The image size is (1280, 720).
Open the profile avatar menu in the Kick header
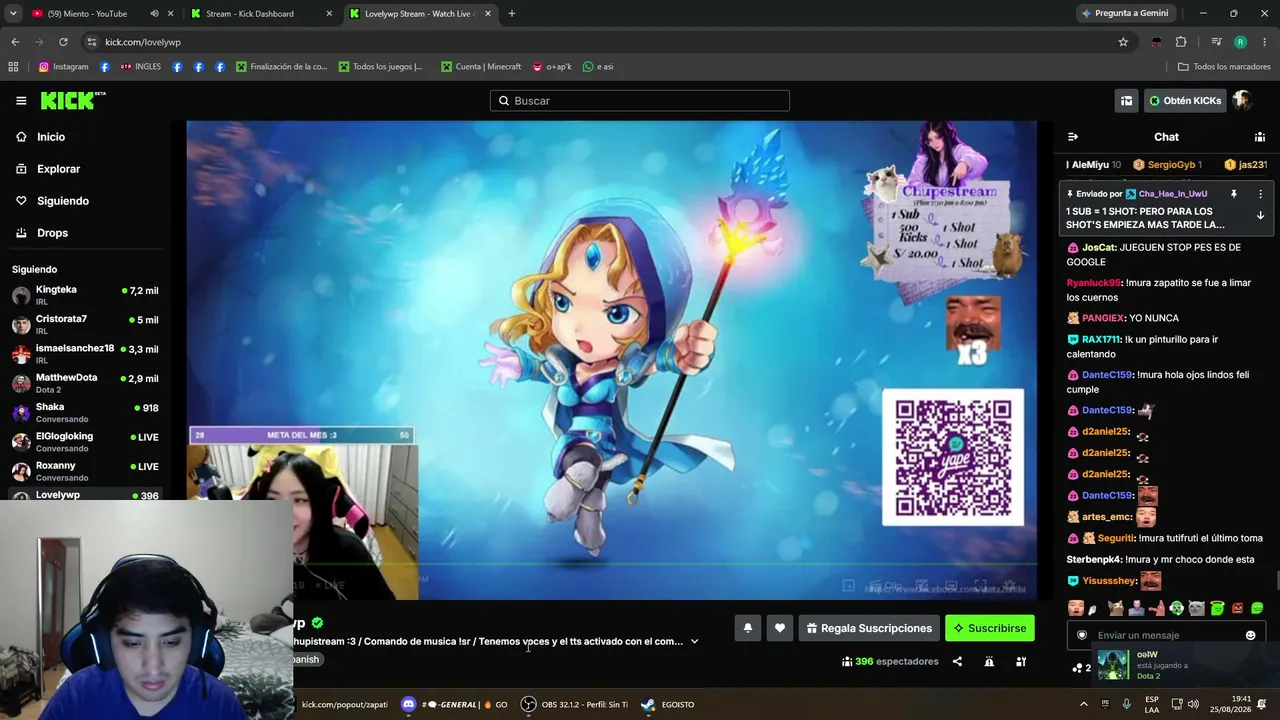coord(1242,100)
